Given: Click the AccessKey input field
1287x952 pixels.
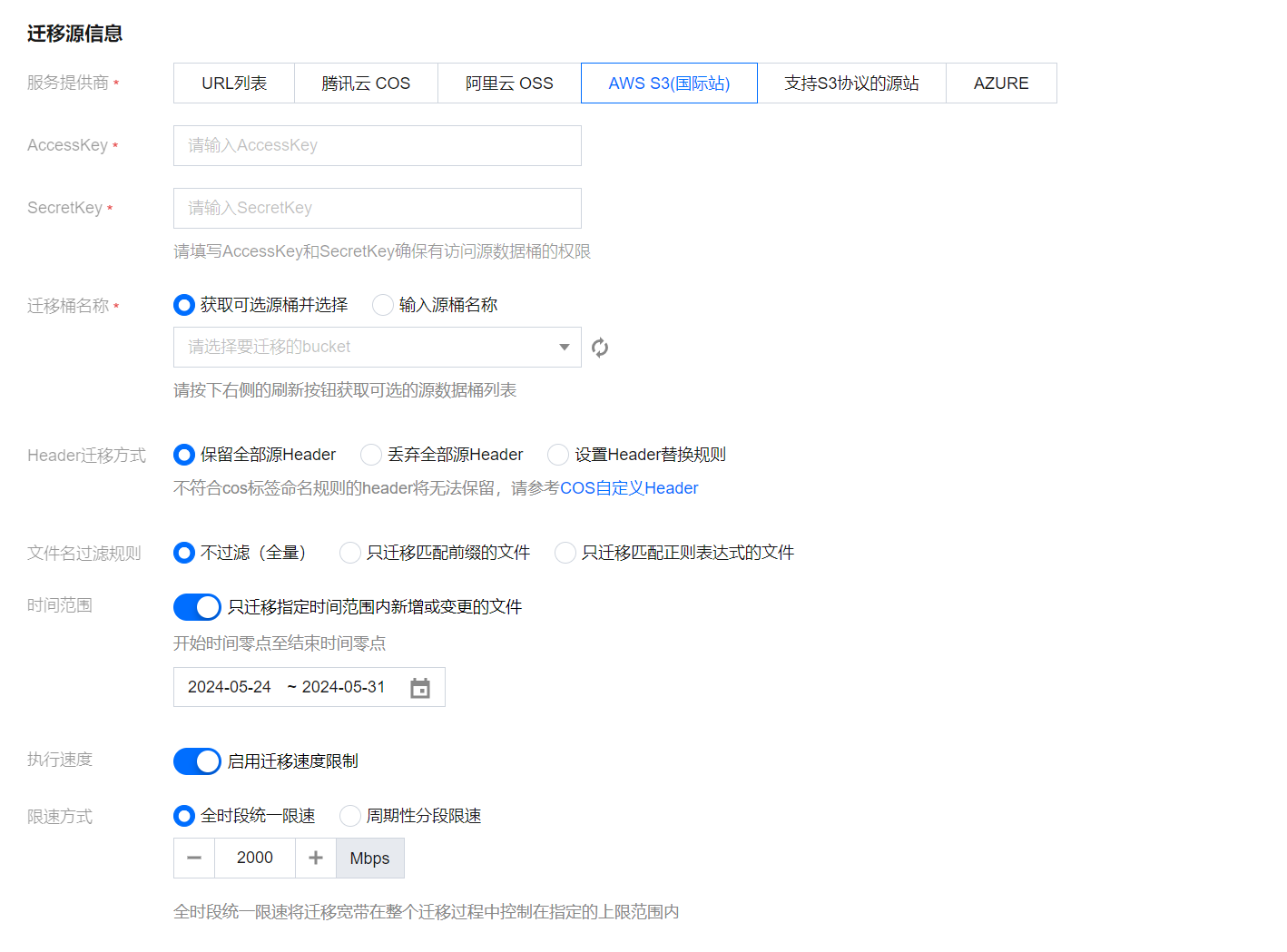Looking at the screenshot, I should pos(377,146).
